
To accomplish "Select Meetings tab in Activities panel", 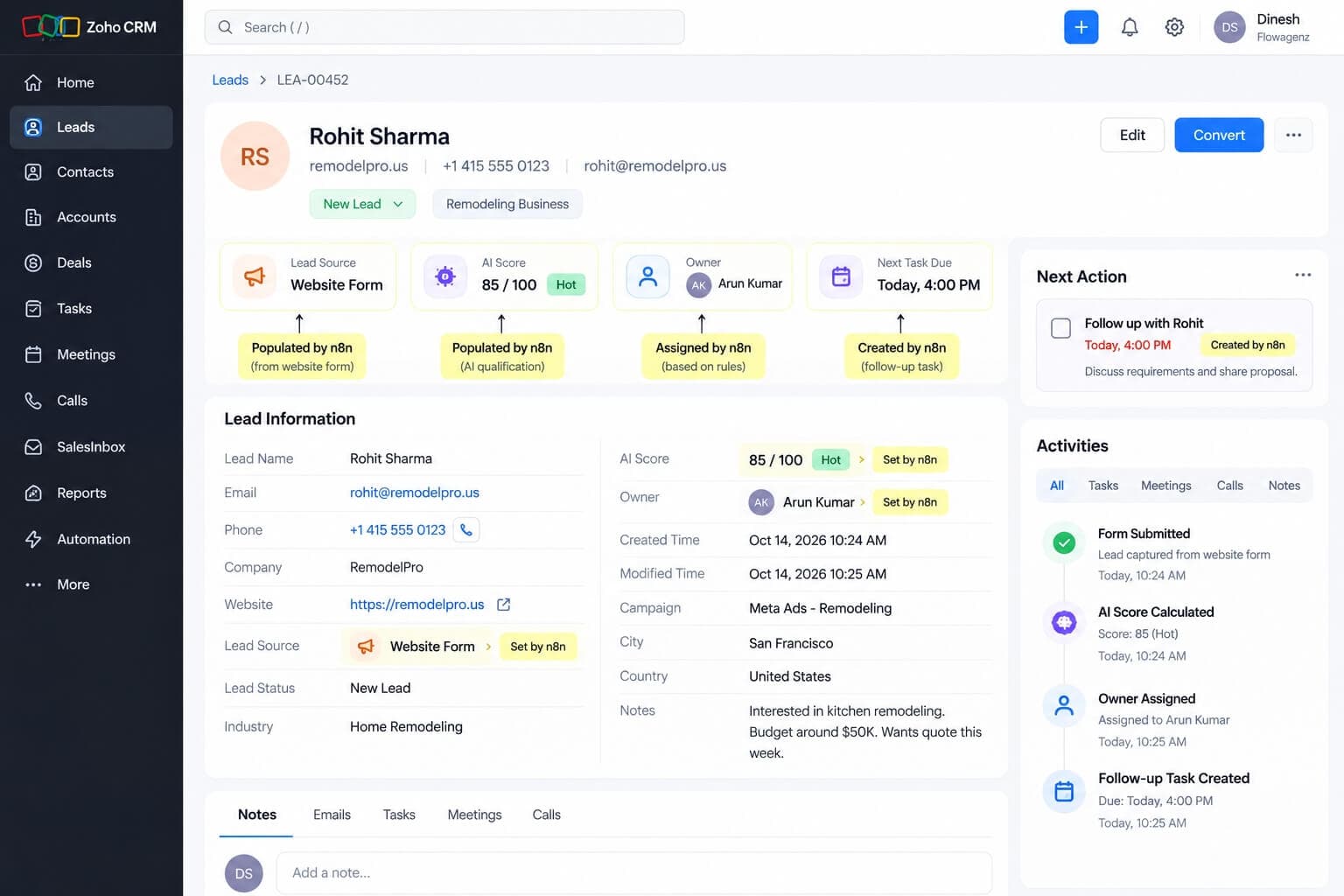I will pyautogui.click(x=1165, y=486).
